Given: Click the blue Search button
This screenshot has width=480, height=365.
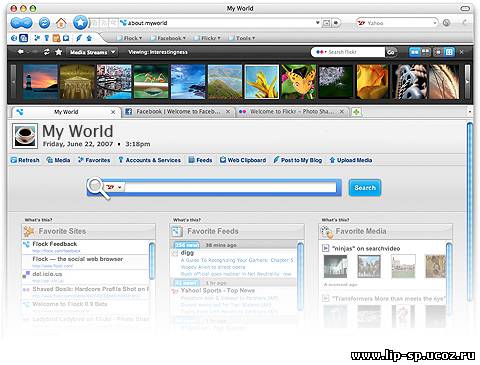Looking at the screenshot, I should pyautogui.click(x=365, y=188).
